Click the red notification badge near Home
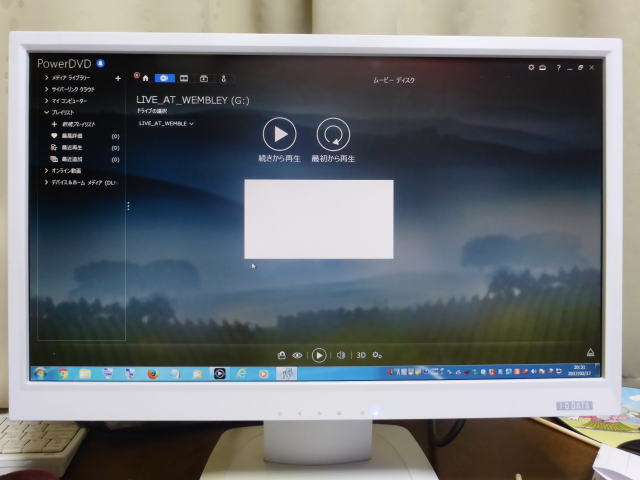Screen dimensions: 640x480 pyautogui.click(x=137, y=75)
